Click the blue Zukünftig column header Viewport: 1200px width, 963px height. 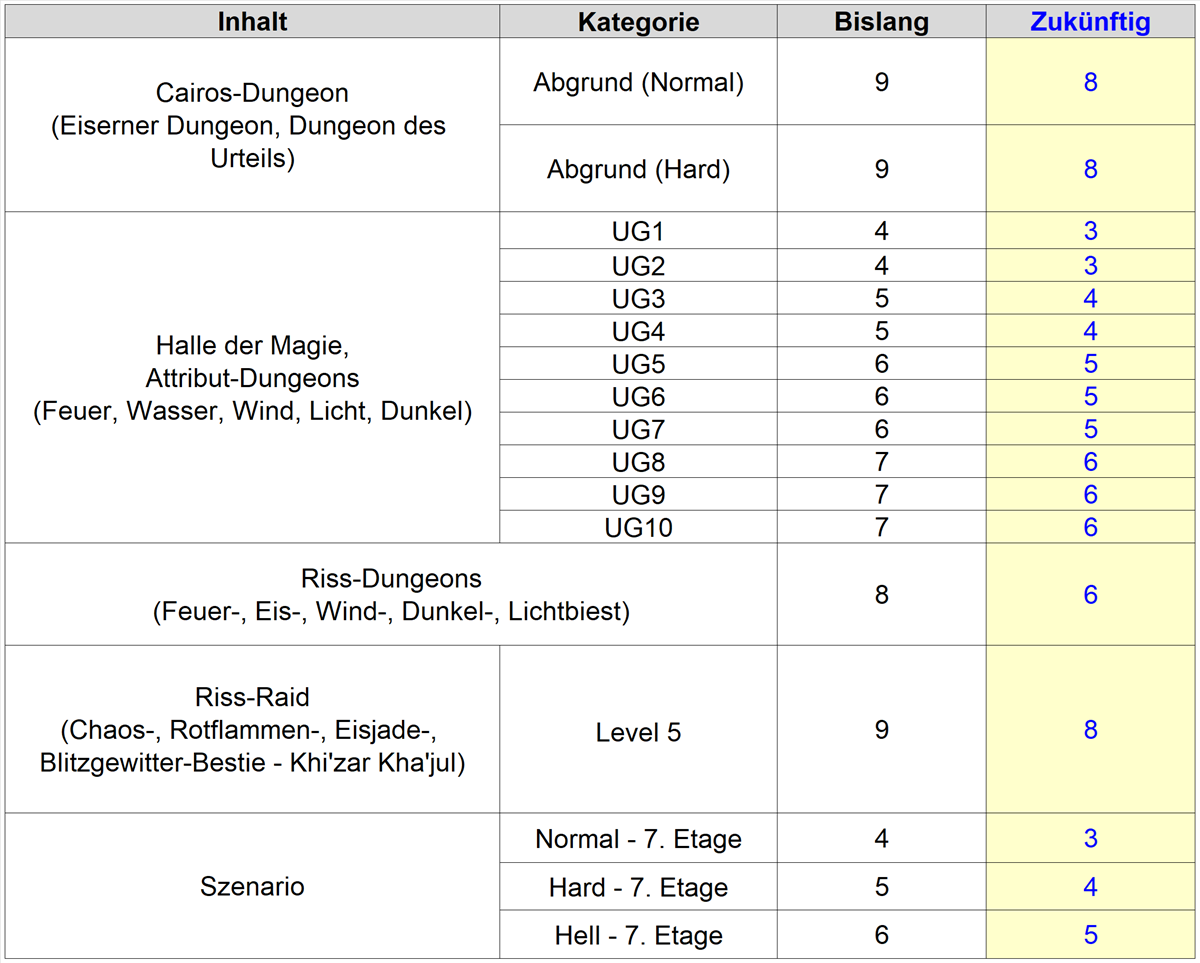coord(1090,22)
